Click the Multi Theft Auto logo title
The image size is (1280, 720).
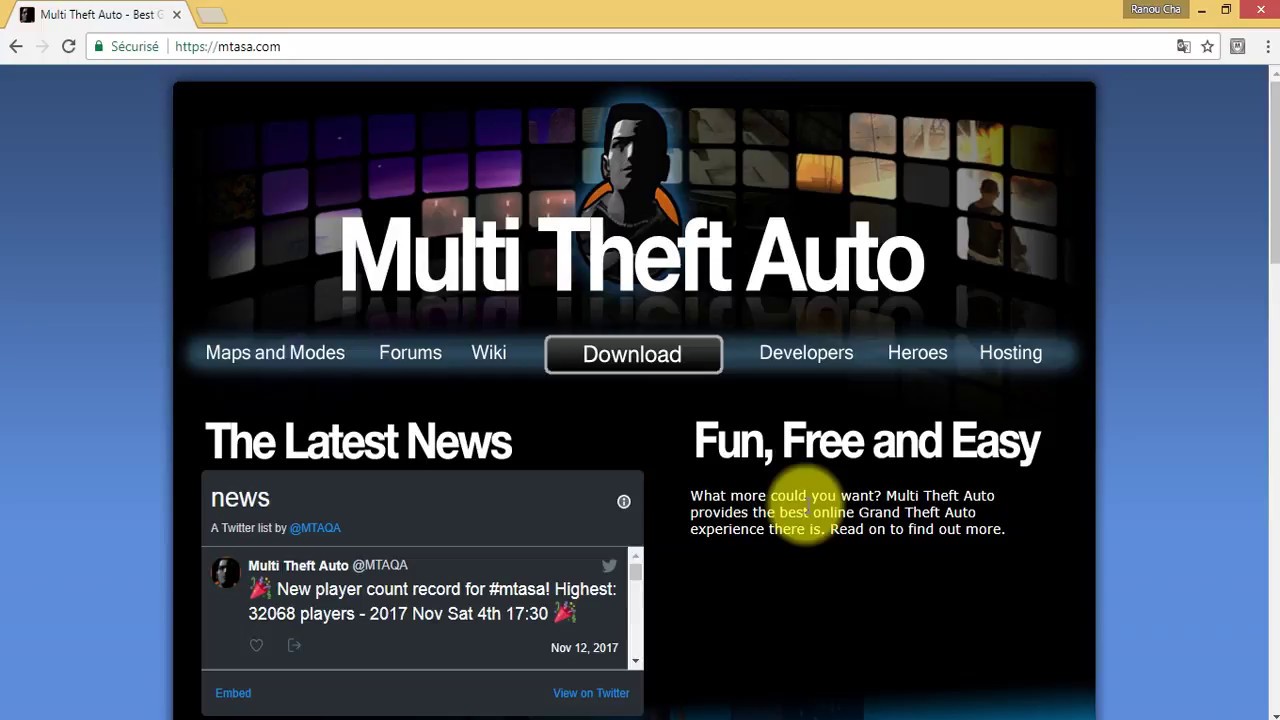tap(632, 257)
